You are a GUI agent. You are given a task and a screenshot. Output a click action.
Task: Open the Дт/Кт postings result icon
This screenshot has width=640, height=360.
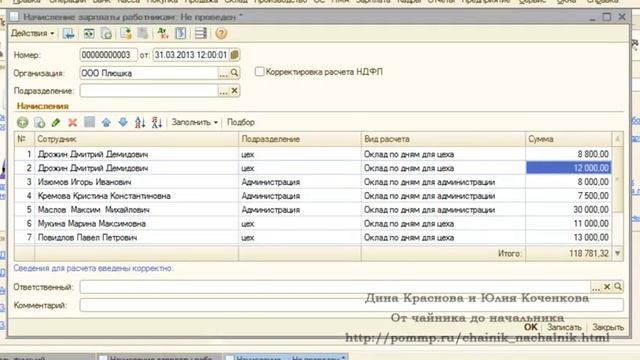163,33
